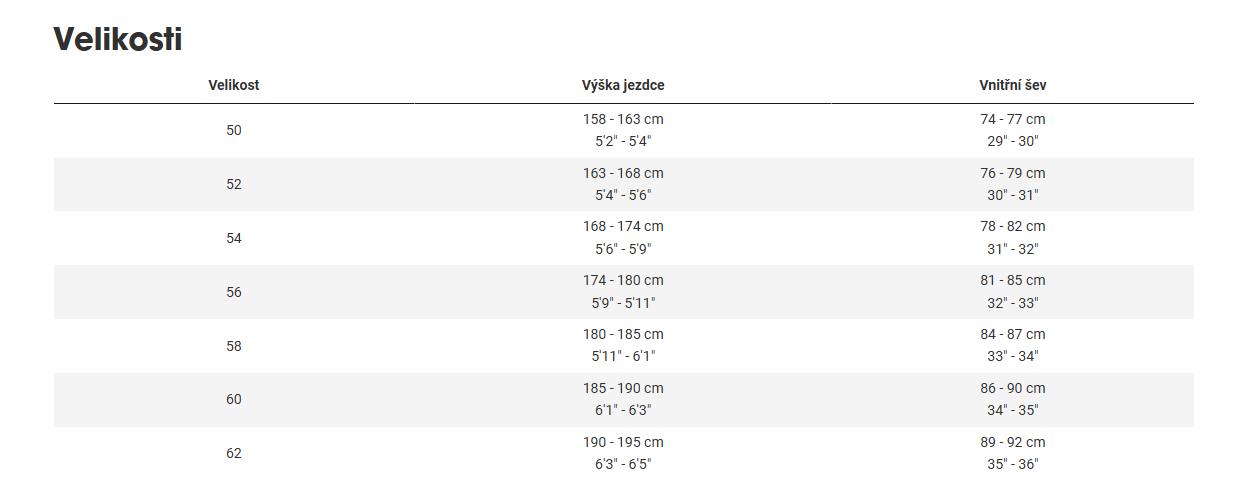Select size 52 cell

[234, 184]
